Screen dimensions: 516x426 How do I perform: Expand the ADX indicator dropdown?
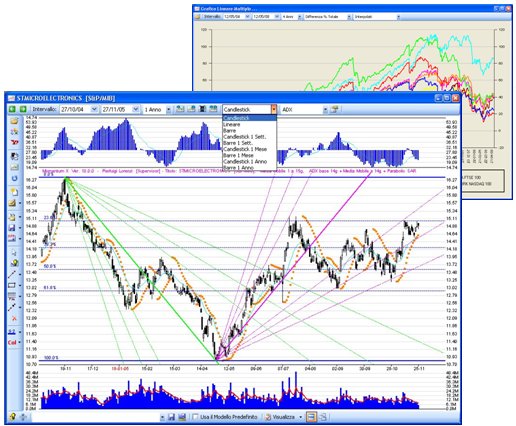tap(325, 110)
